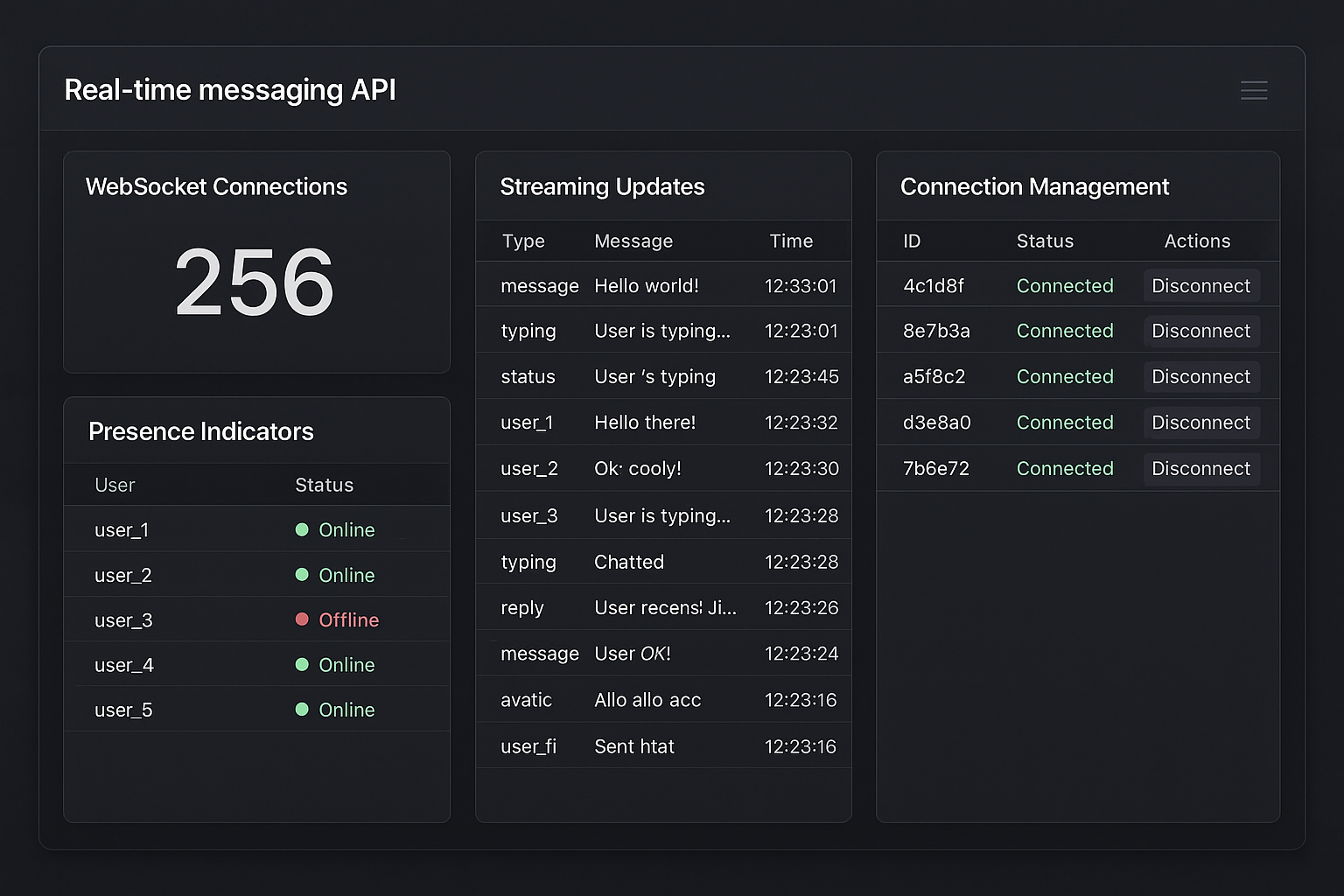
Task: Click the 'Hello there!' message from user_1
Action: (645, 423)
